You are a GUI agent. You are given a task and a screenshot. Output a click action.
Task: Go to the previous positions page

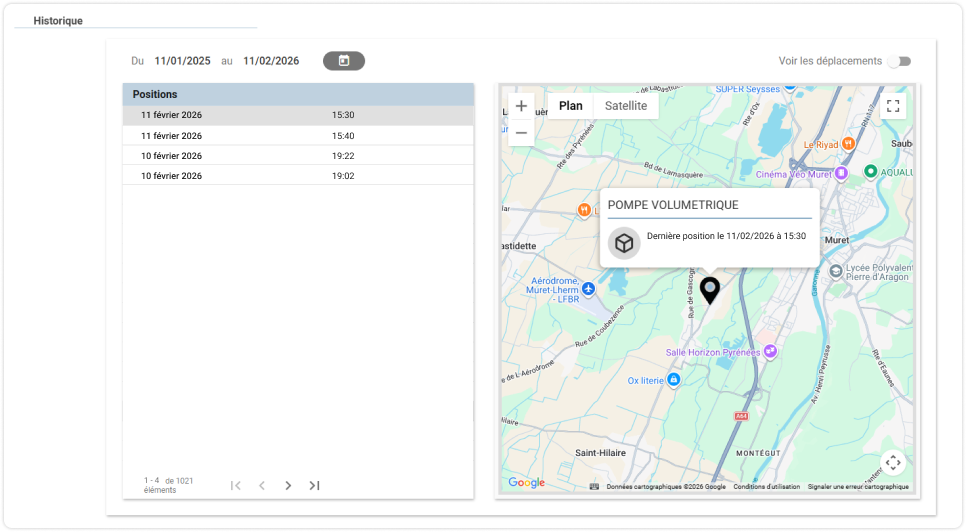click(x=262, y=485)
